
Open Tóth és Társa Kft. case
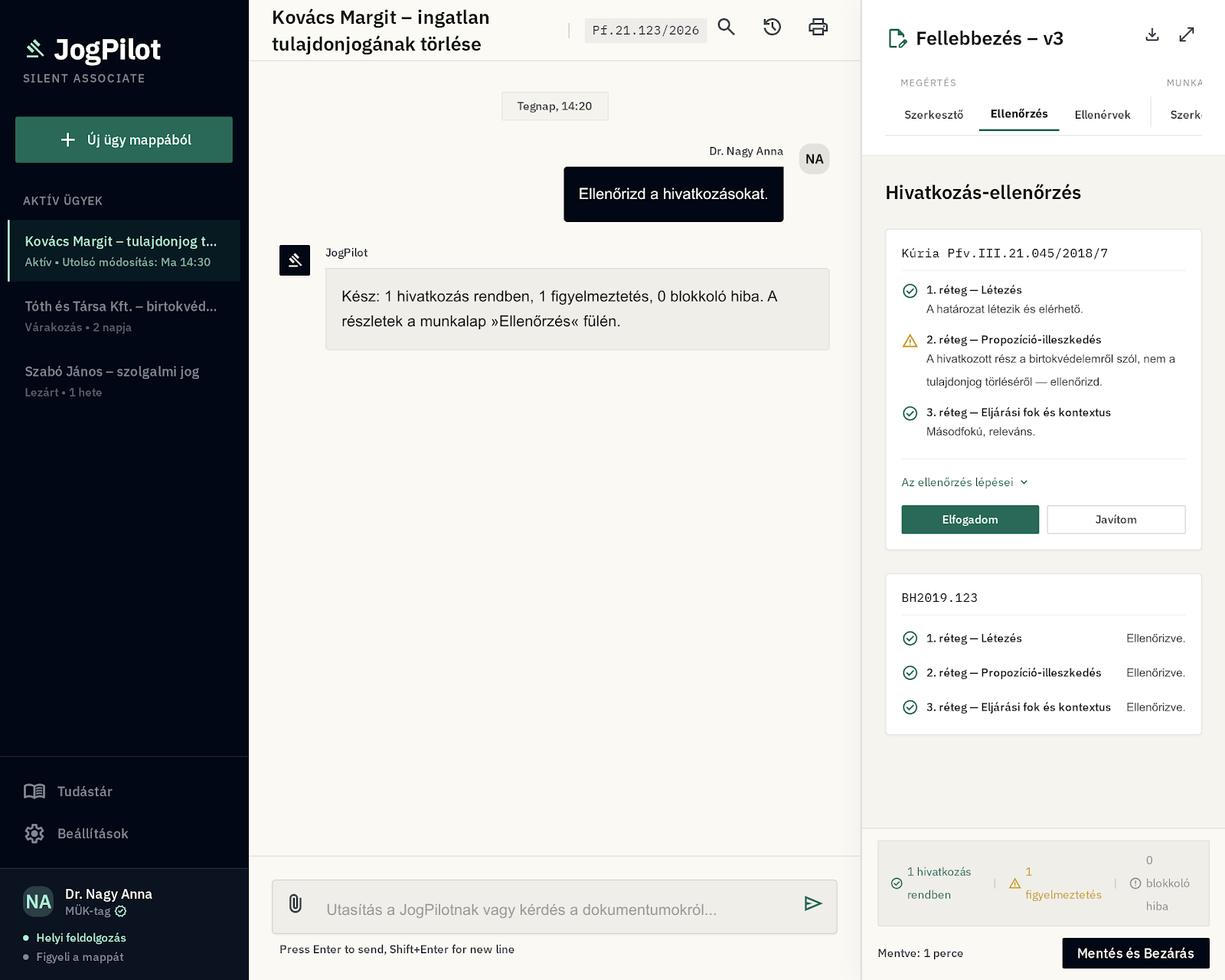(124, 316)
